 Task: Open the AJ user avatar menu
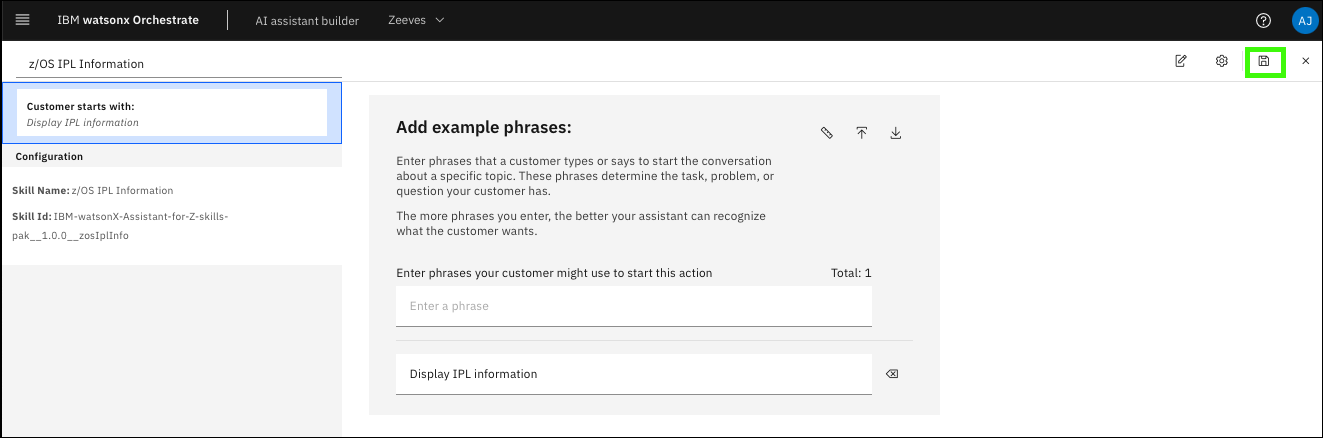[1304, 20]
